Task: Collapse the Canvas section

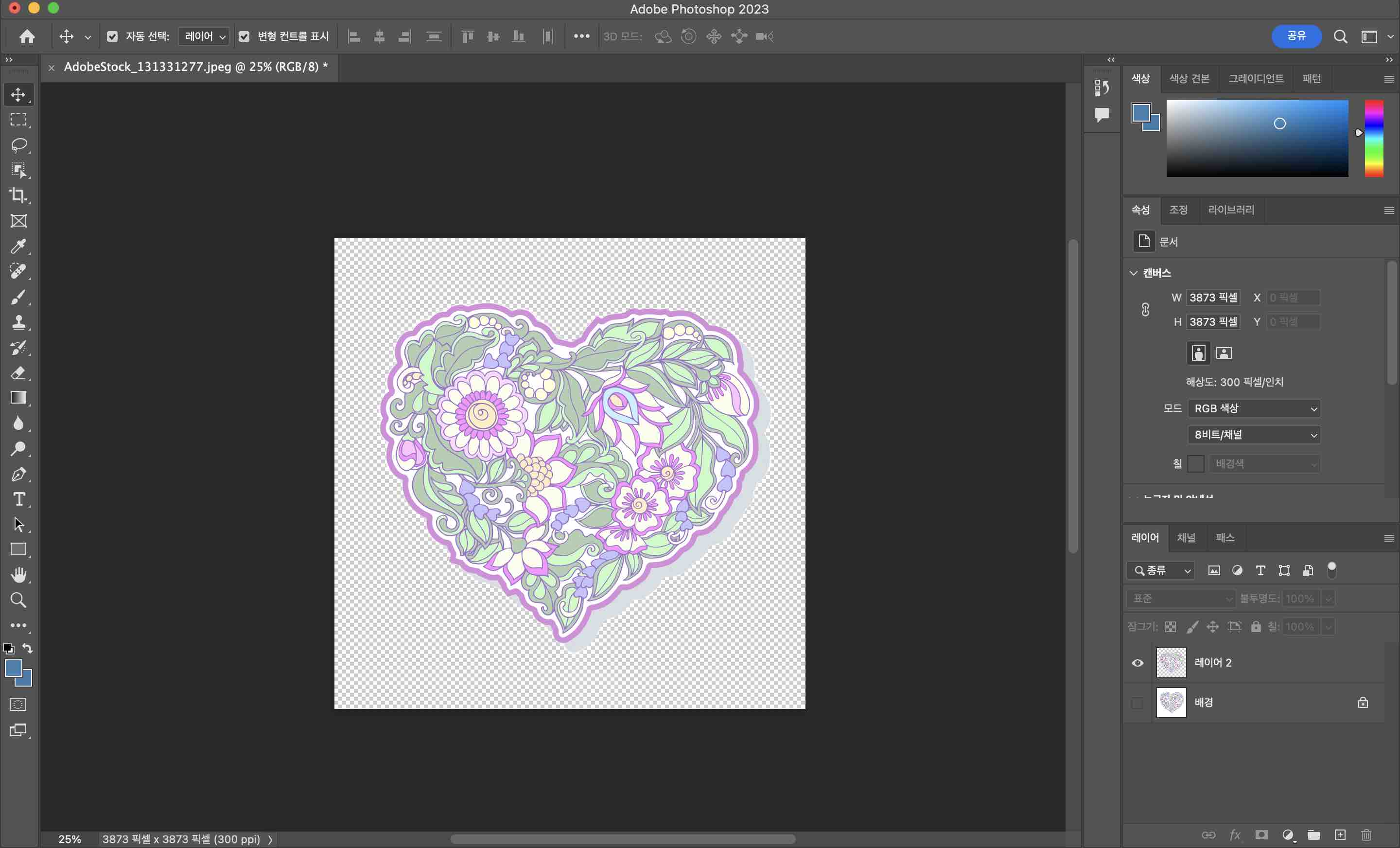Action: tap(1134, 273)
